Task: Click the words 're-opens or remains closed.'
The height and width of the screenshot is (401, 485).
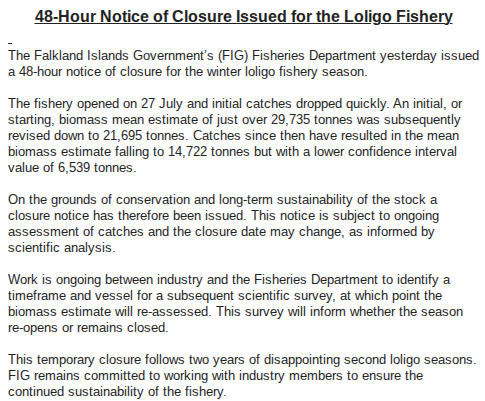Action: [88, 328]
